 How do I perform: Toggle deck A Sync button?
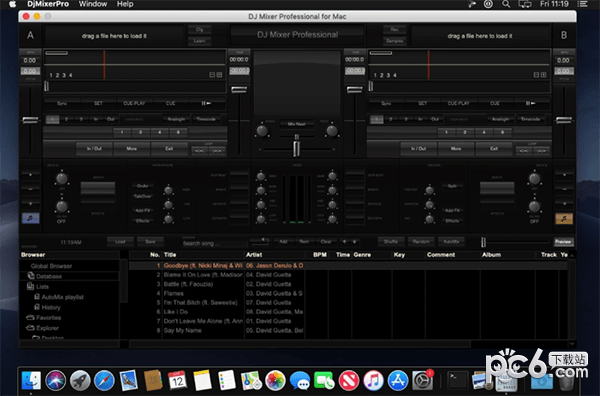click(x=62, y=103)
